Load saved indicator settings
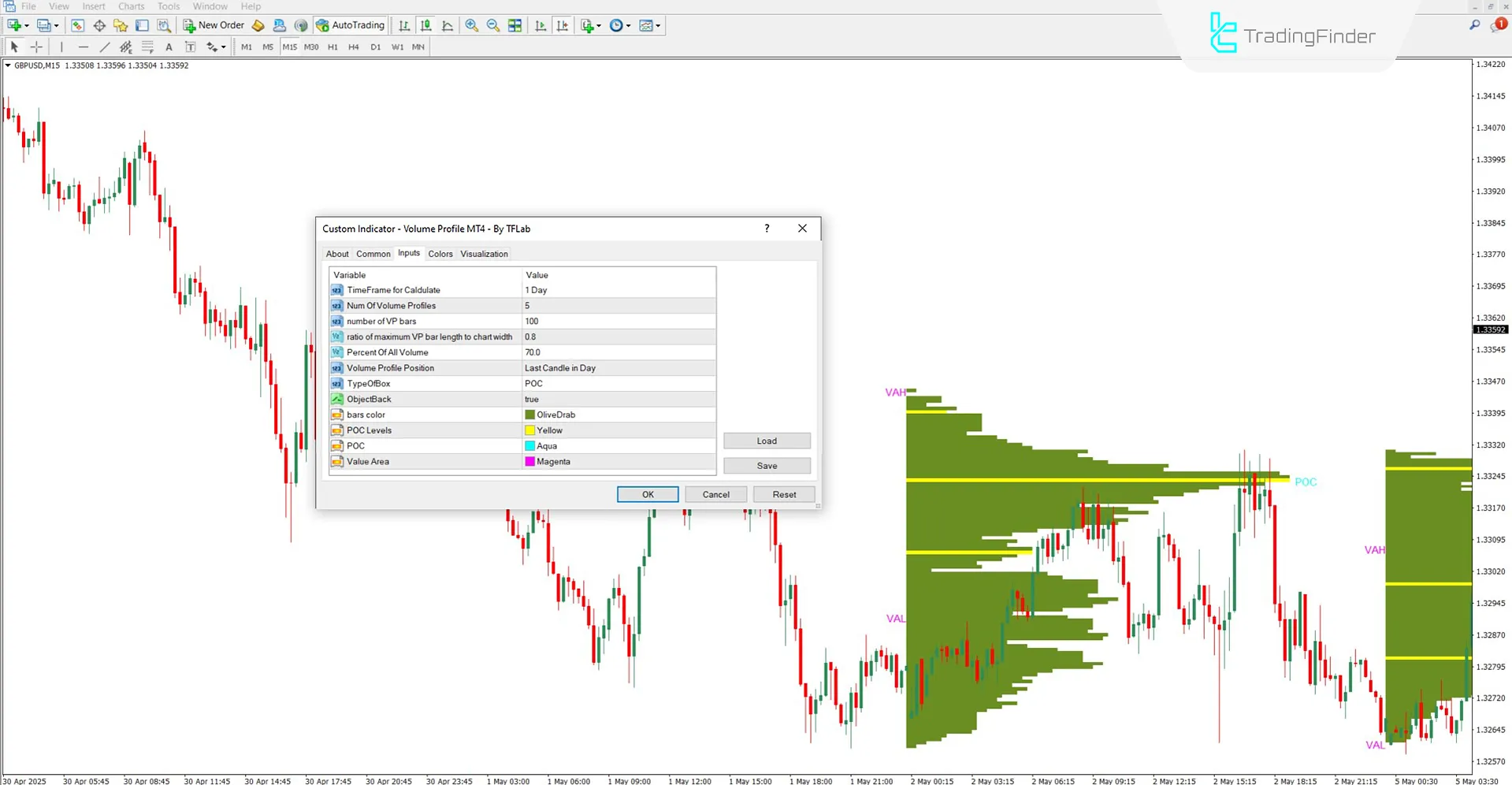 (766, 441)
